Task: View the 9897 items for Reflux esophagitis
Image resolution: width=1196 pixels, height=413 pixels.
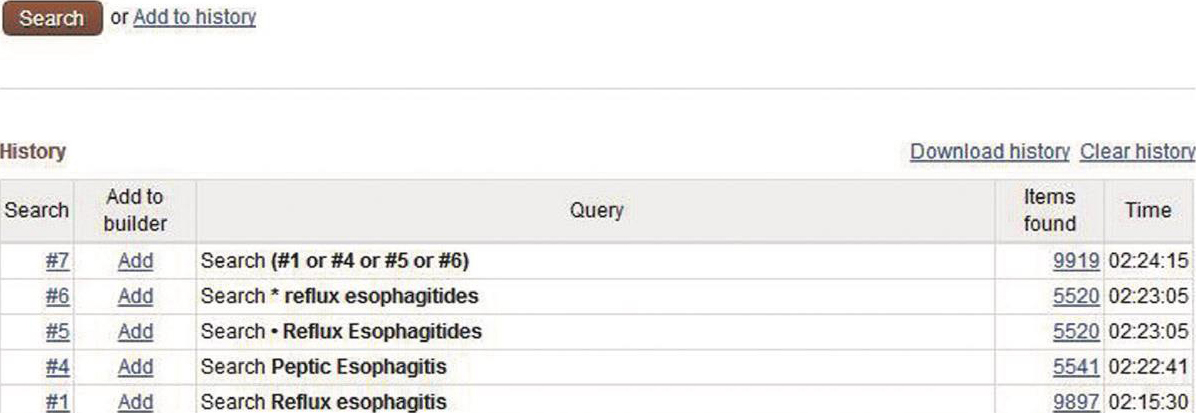Action: click(x=1076, y=402)
